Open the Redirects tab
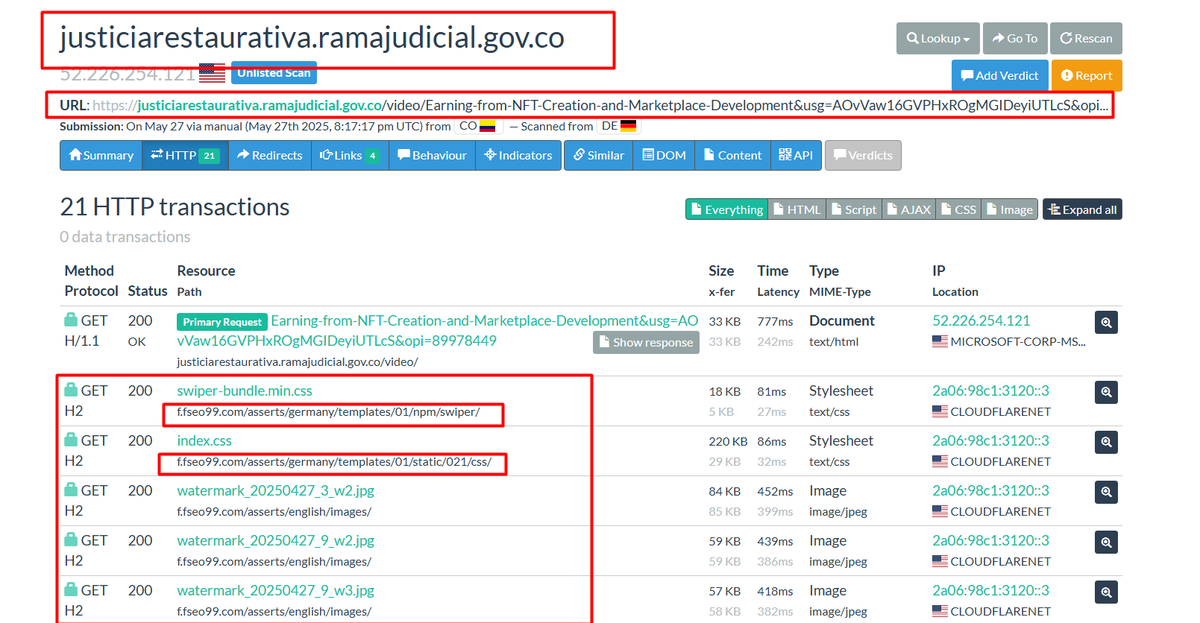The height and width of the screenshot is (623, 1200). coord(269,155)
